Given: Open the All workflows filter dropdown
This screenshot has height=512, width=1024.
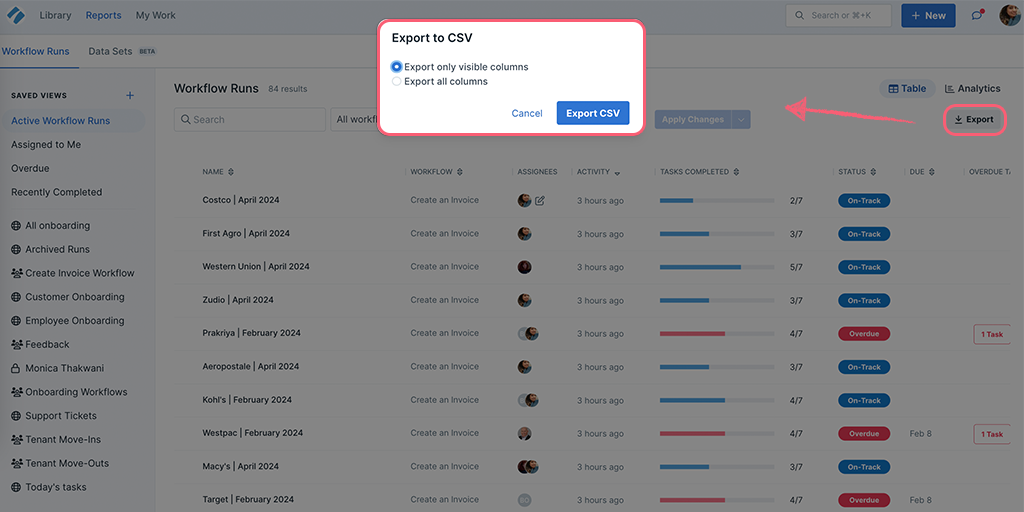Looking at the screenshot, I should coord(355,119).
